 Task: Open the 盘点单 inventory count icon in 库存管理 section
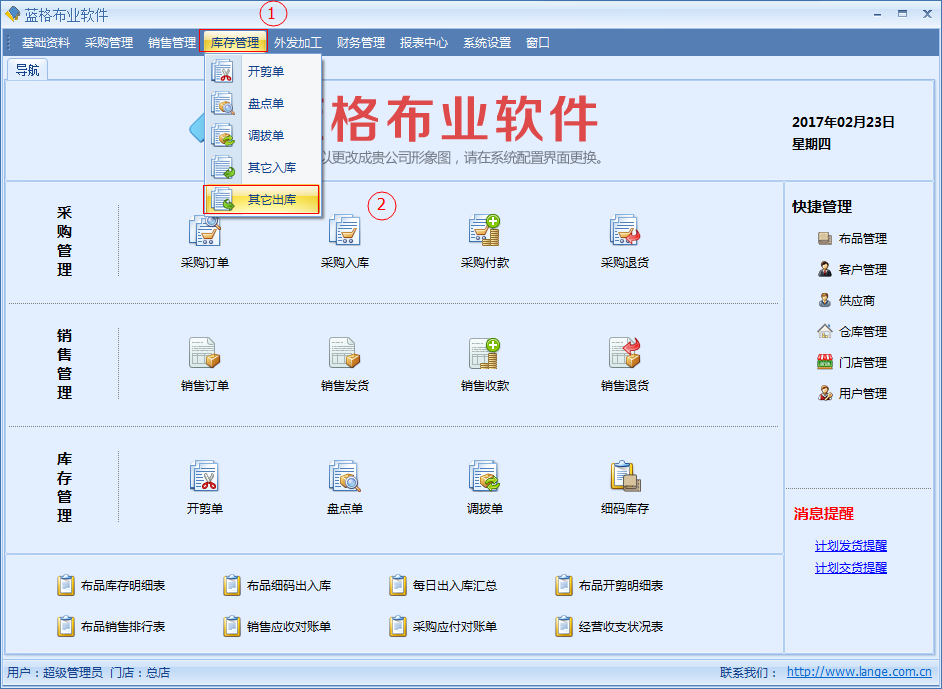point(345,476)
